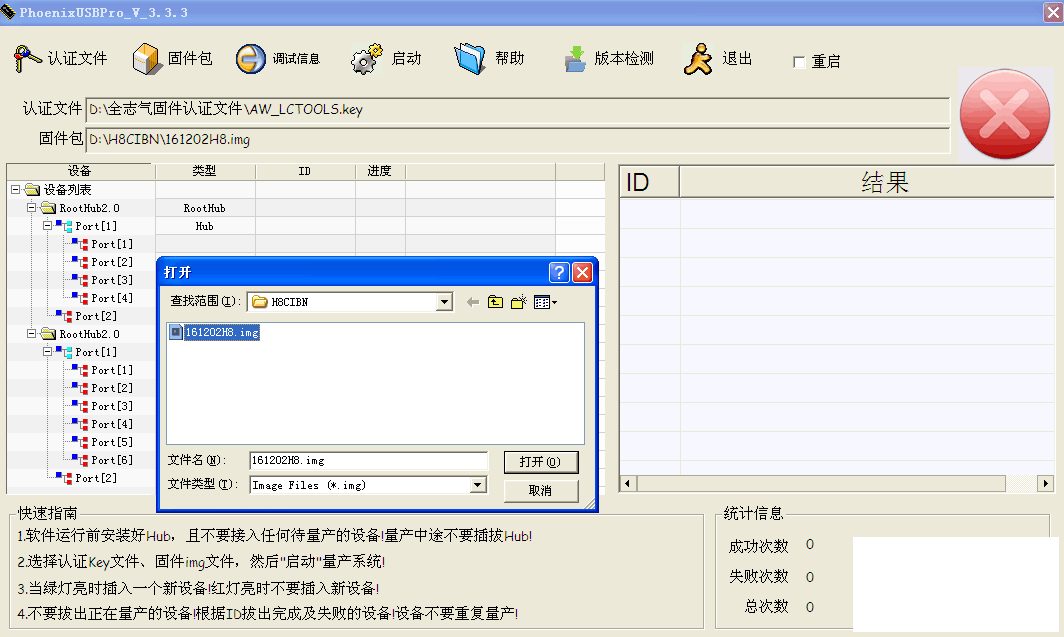Open the 查找范围 location dropdown
This screenshot has height=637, width=1064.
pos(442,301)
